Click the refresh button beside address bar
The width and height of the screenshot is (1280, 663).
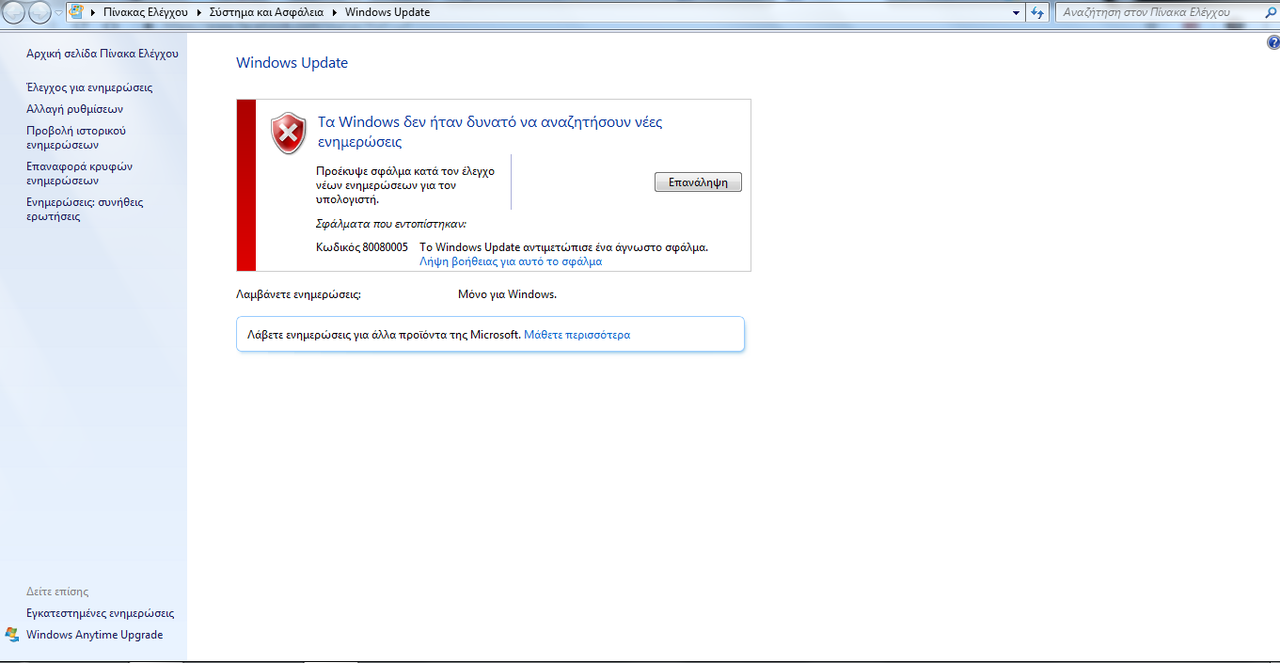1038,12
